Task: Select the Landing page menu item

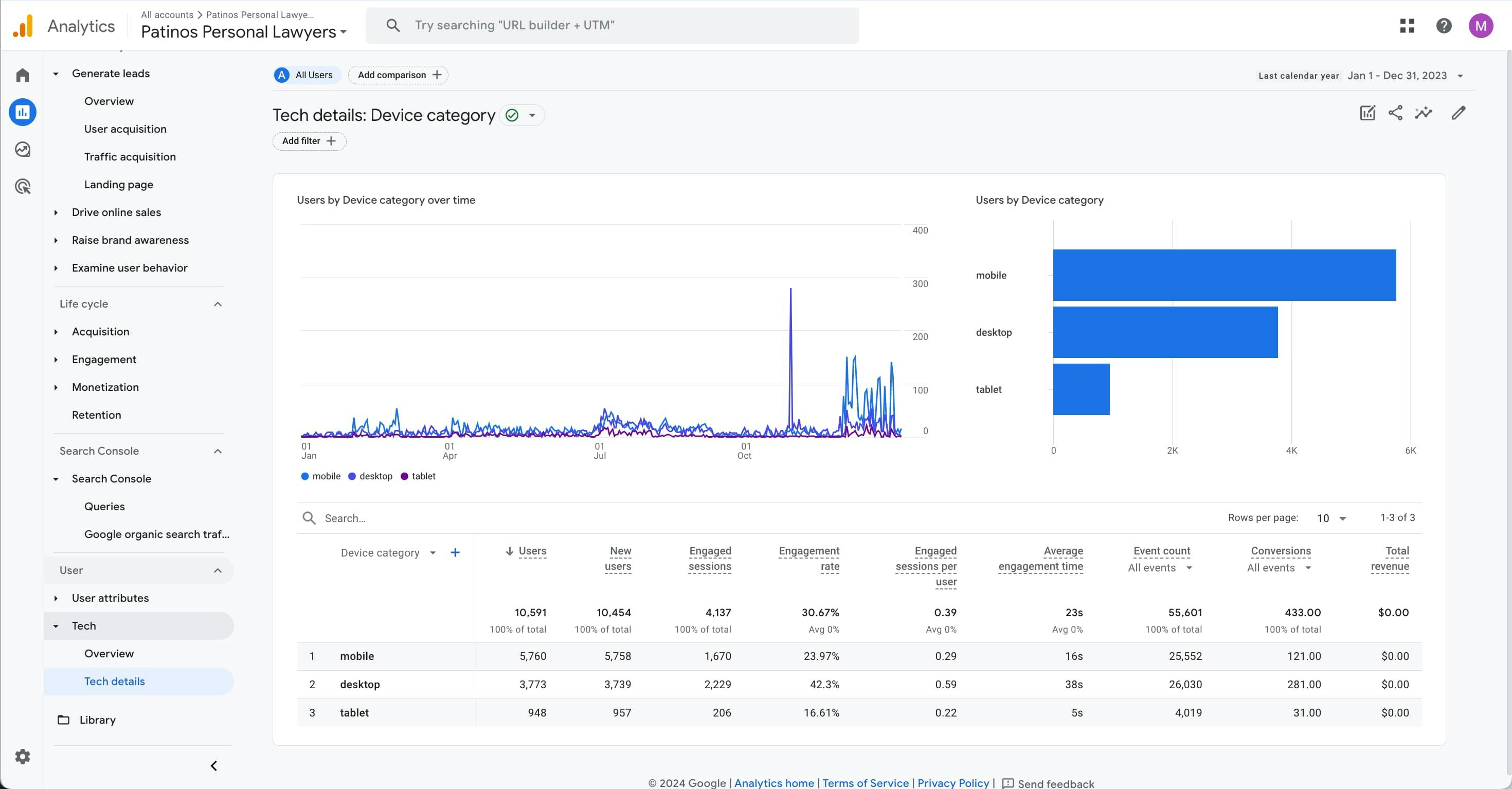Action: coord(119,184)
